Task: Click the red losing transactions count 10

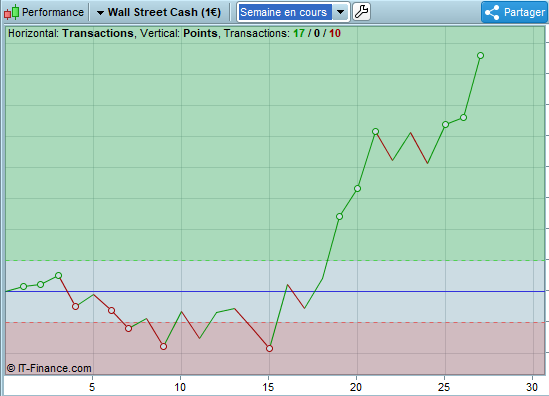Action: (x=335, y=33)
